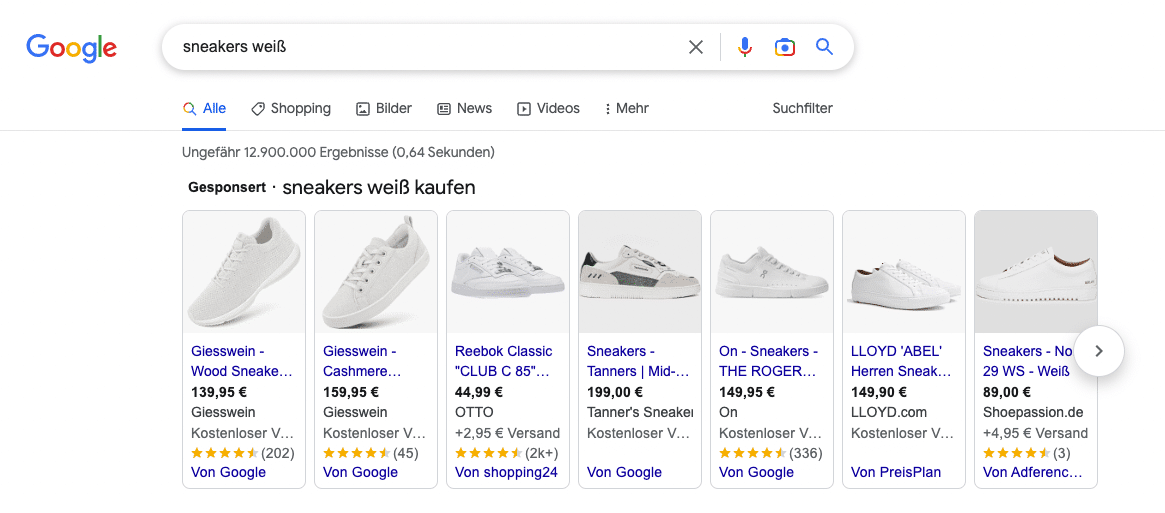Open Google Lens camera search
The width and height of the screenshot is (1165, 513).
pos(785,47)
